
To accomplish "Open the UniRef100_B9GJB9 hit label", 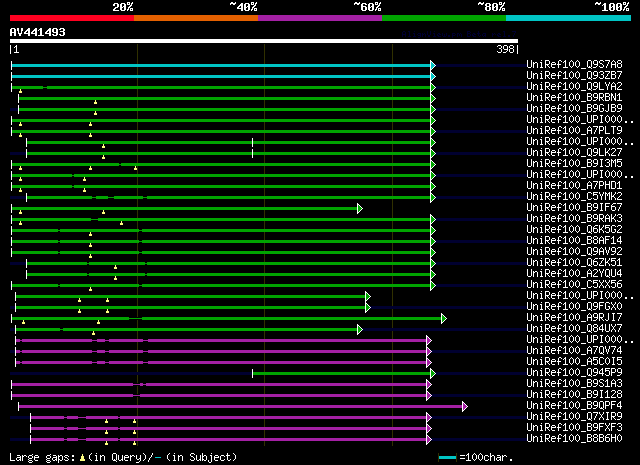I will [574, 108].
